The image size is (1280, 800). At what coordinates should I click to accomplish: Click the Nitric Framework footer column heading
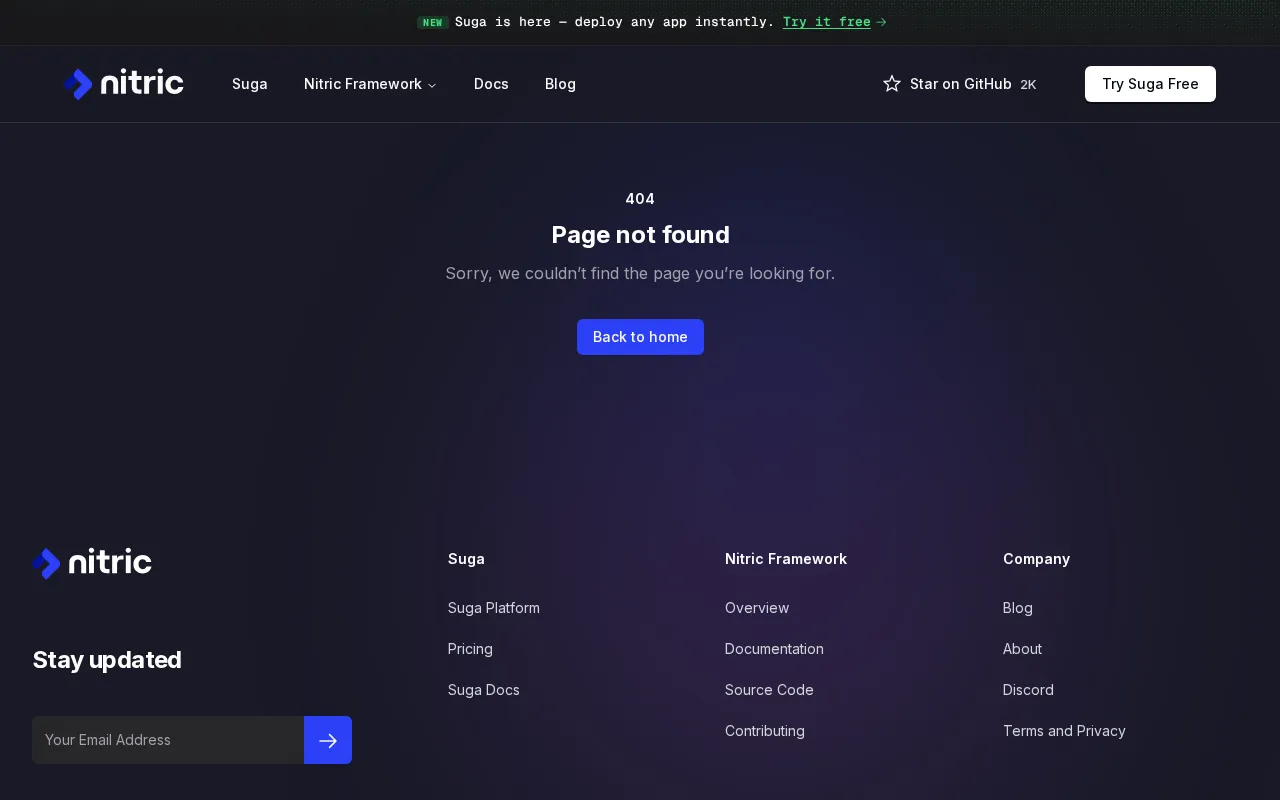coord(786,559)
